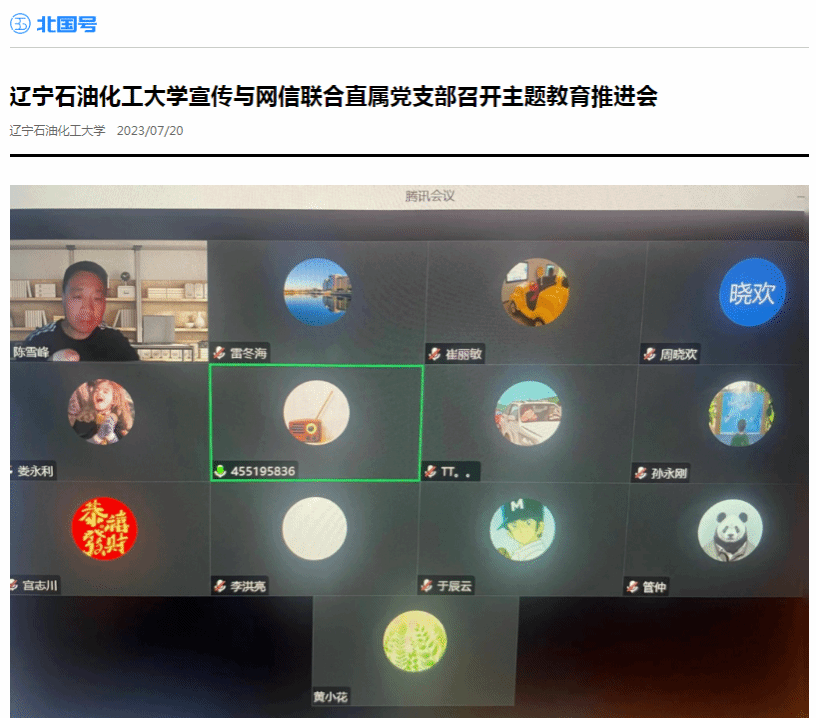This screenshot has width=816, height=718.
Task: Click the 2023/07/20 publish date
Action: click(150, 131)
